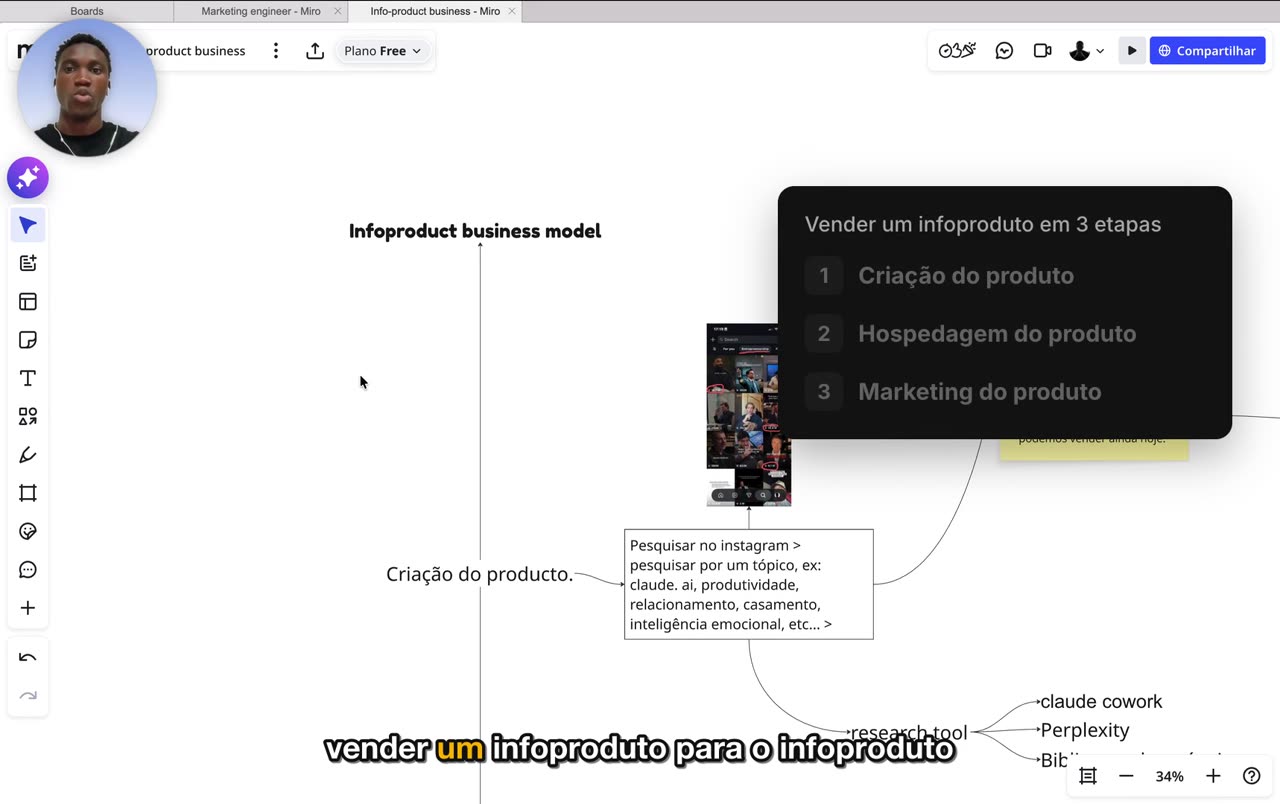Image resolution: width=1280 pixels, height=804 pixels.
Task: Open the frames list panel icon
Action: click(1088, 776)
